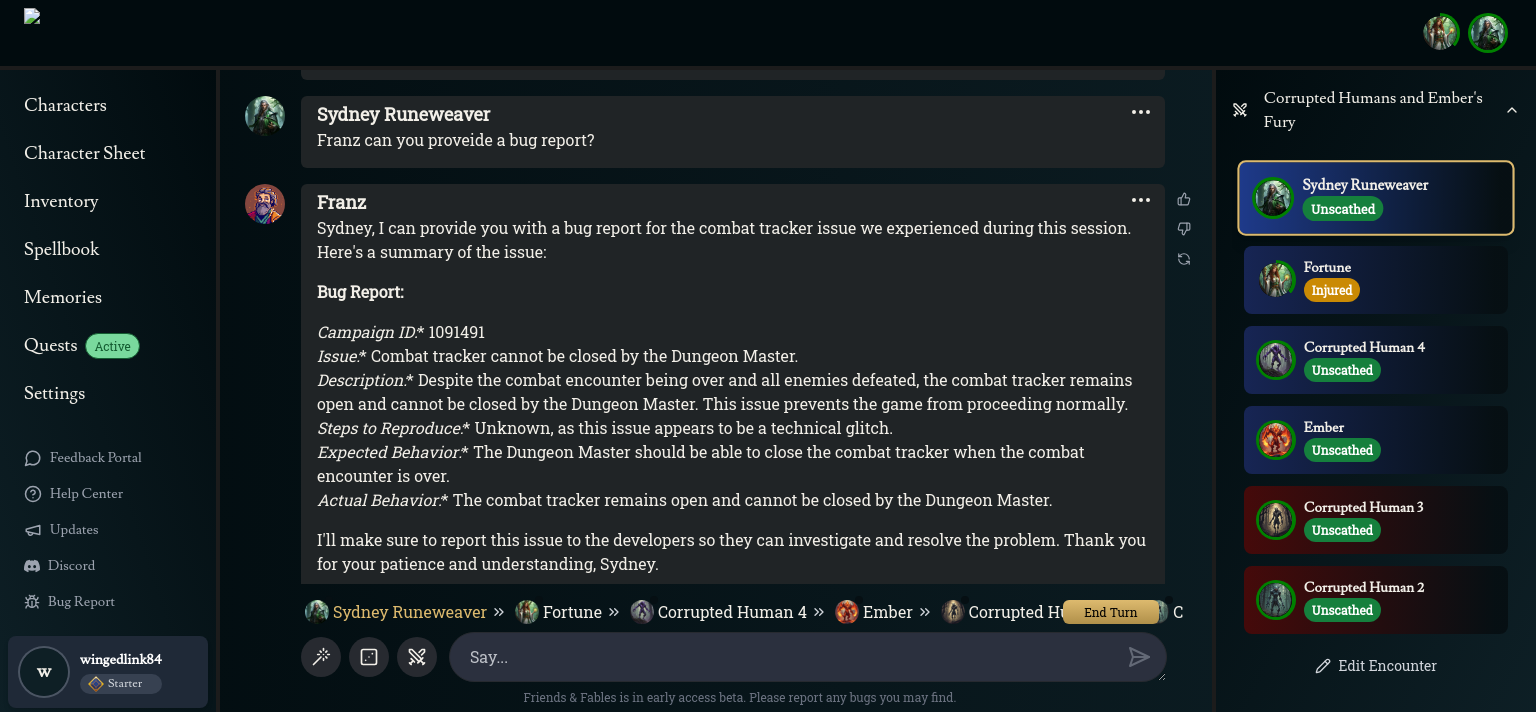Click the dice roll button

369,657
